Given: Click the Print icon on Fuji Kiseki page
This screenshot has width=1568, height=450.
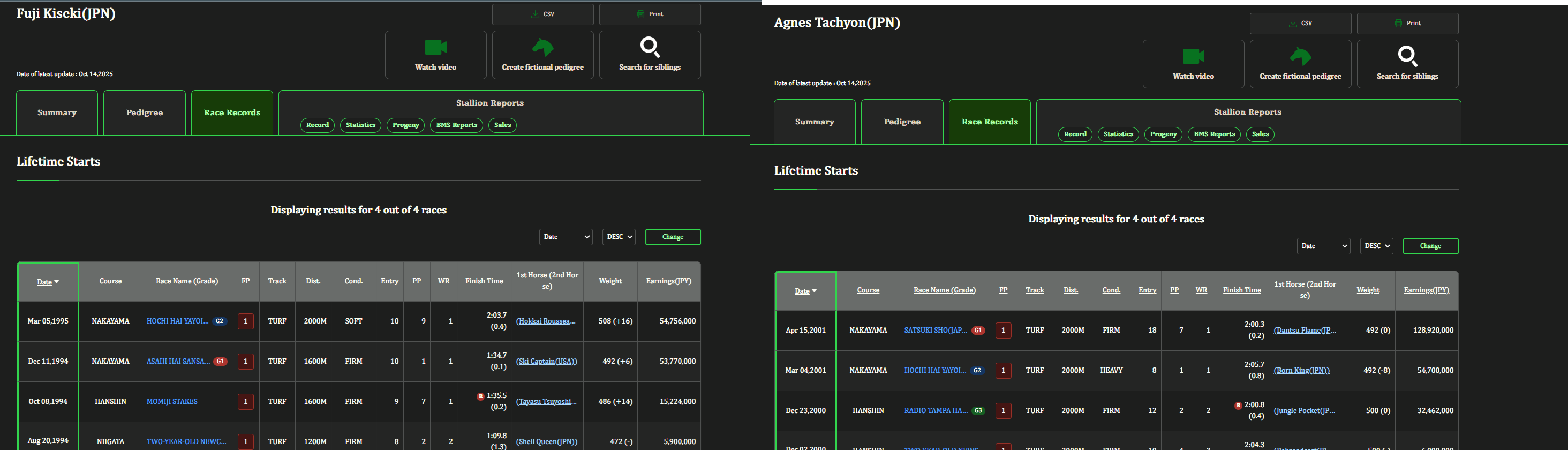Looking at the screenshot, I should [640, 14].
